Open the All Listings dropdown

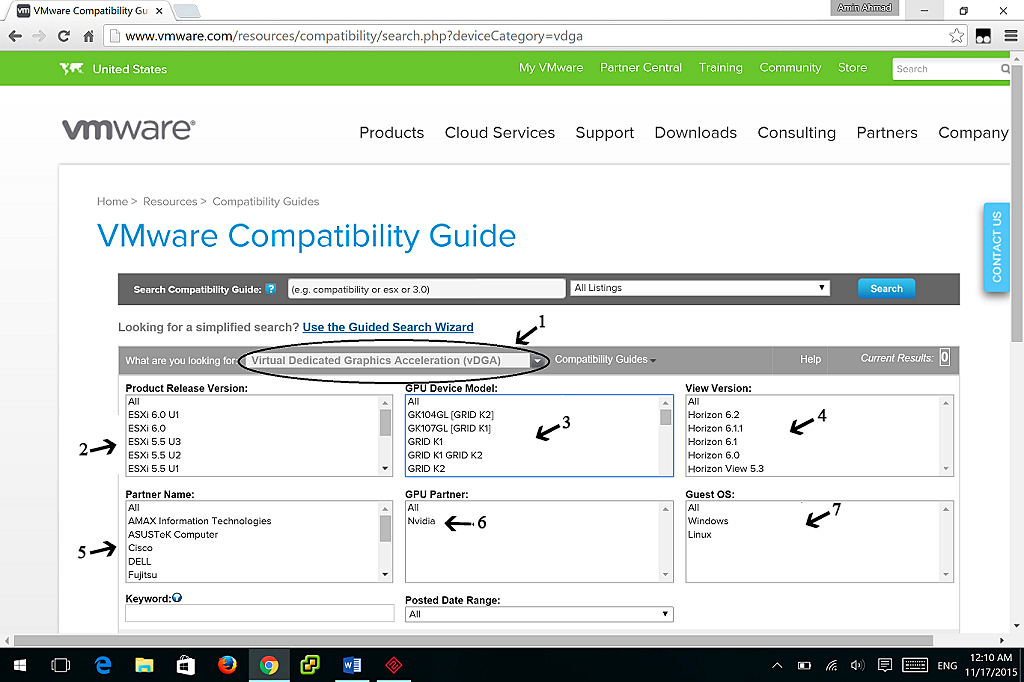[700, 288]
